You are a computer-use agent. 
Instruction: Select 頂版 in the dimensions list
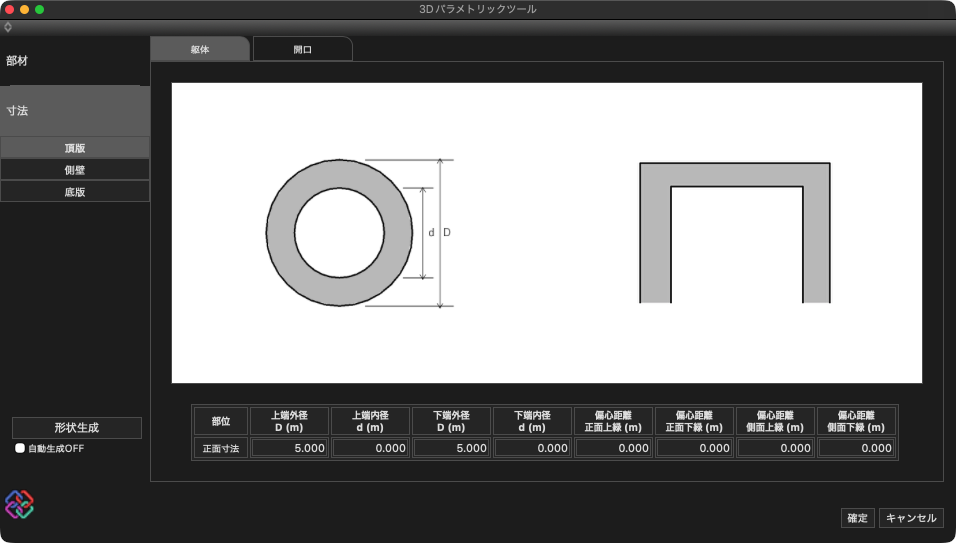point(75,148)
